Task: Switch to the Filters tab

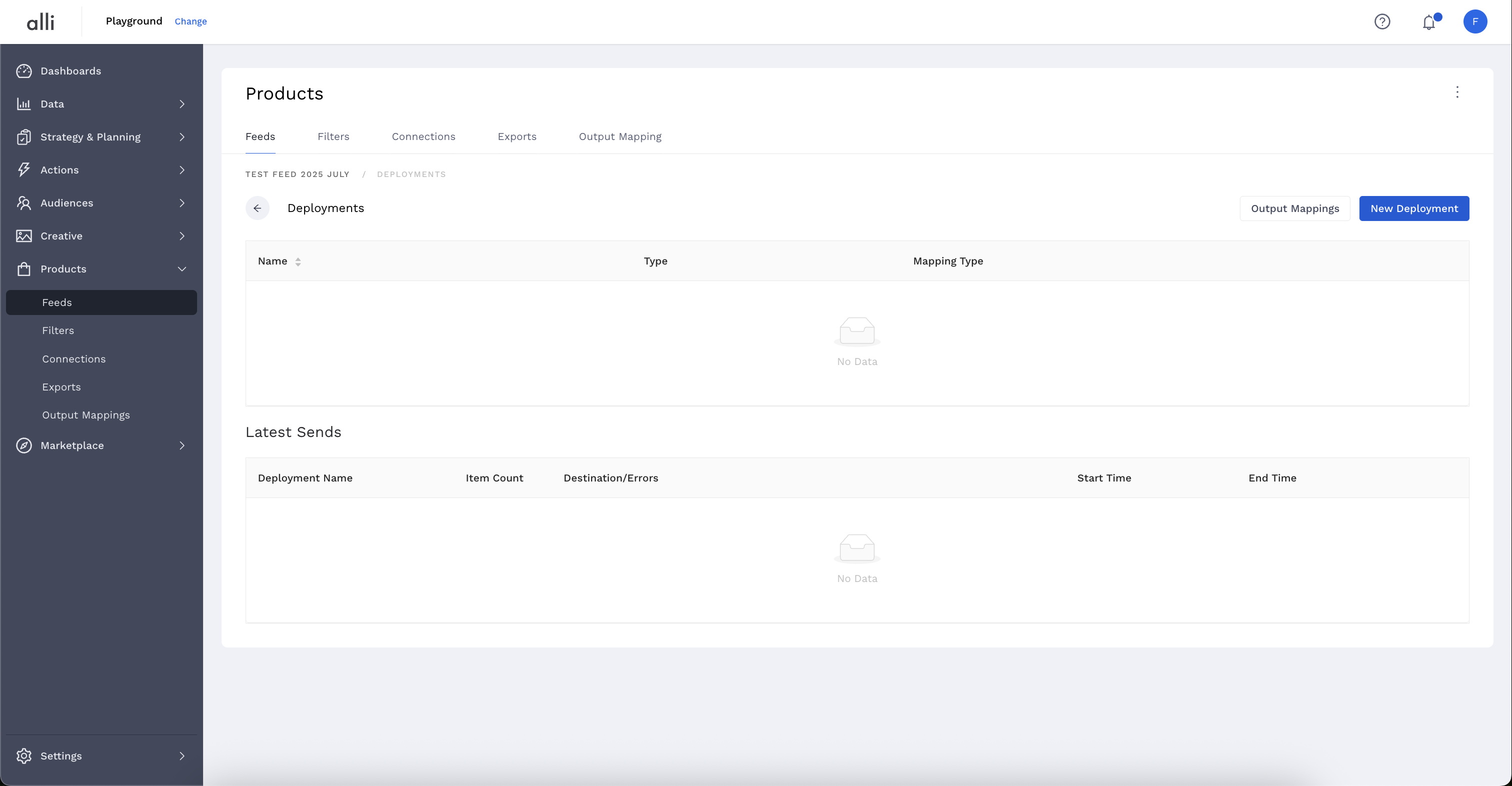Action: [333, 136]
